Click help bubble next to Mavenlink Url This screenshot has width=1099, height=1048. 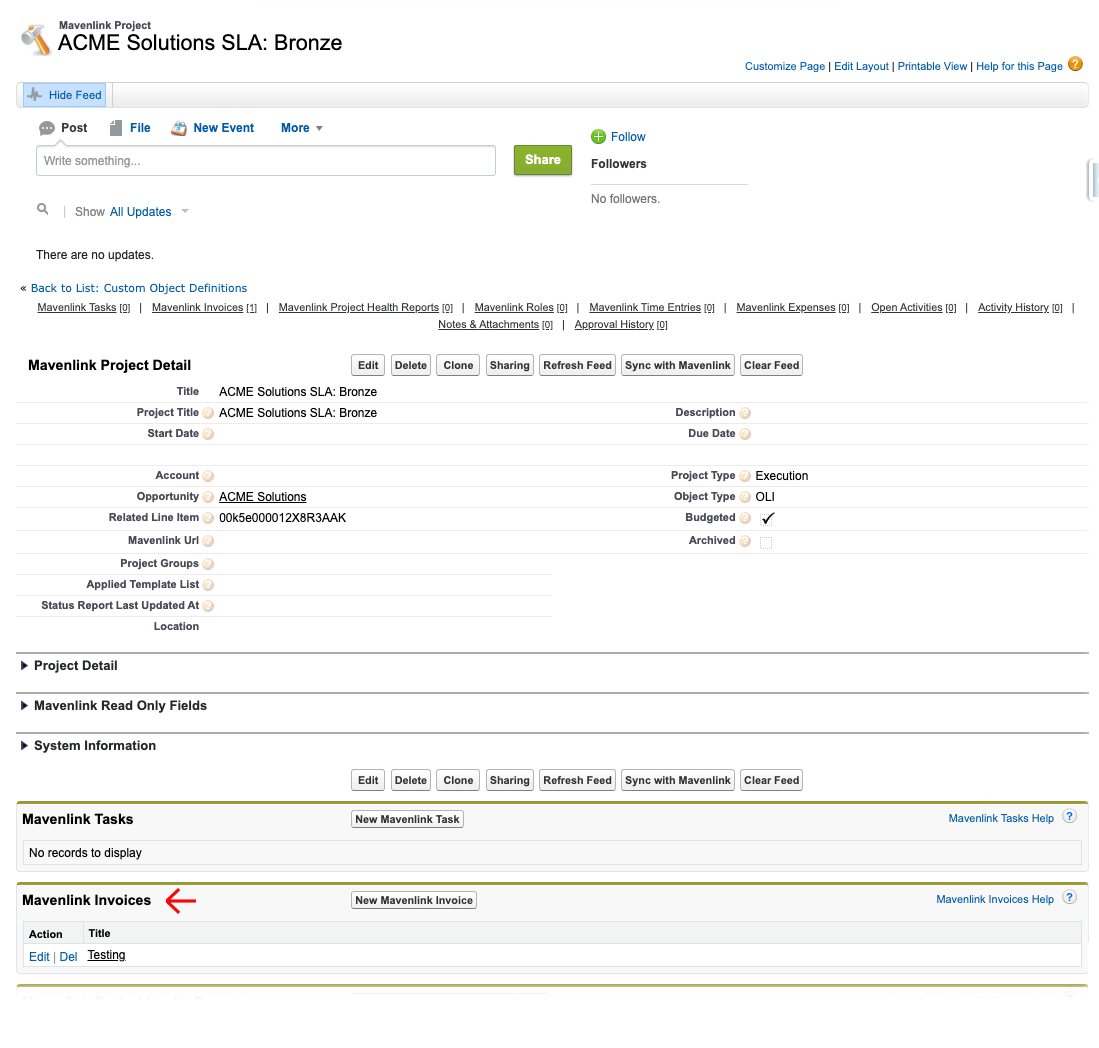click(x=208, y=541)
